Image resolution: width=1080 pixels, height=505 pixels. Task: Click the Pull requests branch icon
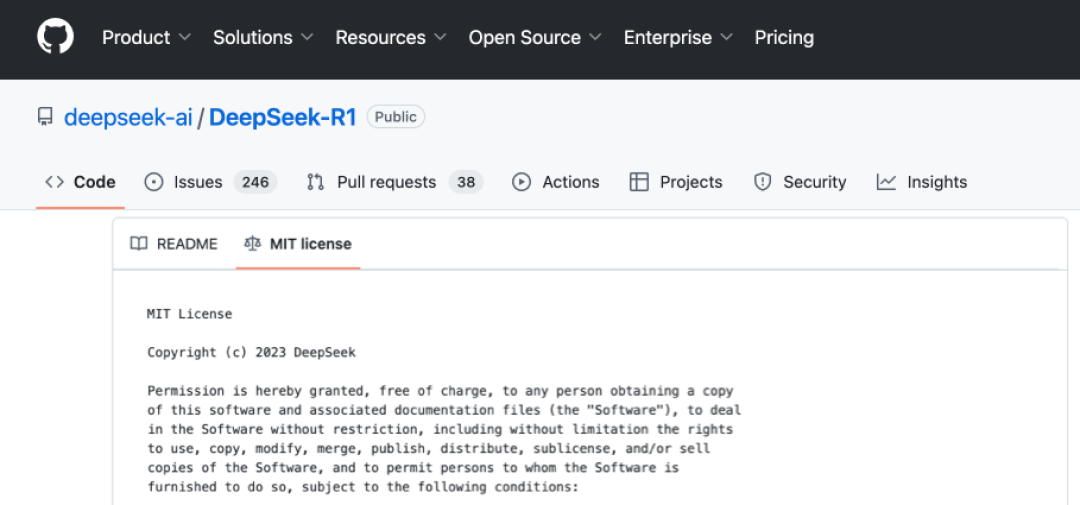[x=315, y=182]
